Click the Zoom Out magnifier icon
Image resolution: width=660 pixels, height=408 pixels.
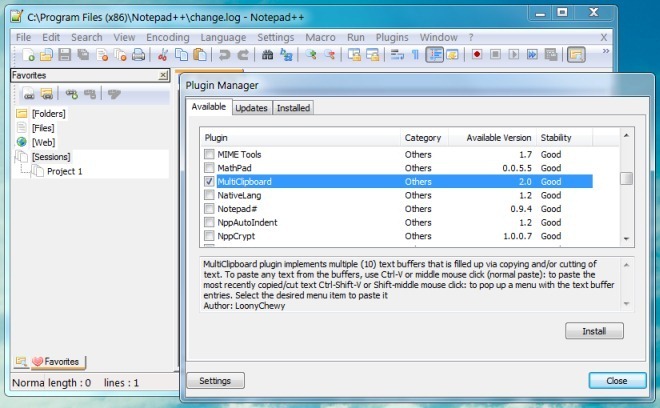pyautogui.click(x=329, y=55)
